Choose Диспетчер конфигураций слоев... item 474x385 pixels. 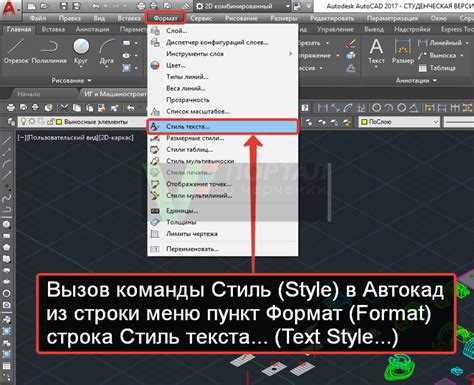[222, 42]
